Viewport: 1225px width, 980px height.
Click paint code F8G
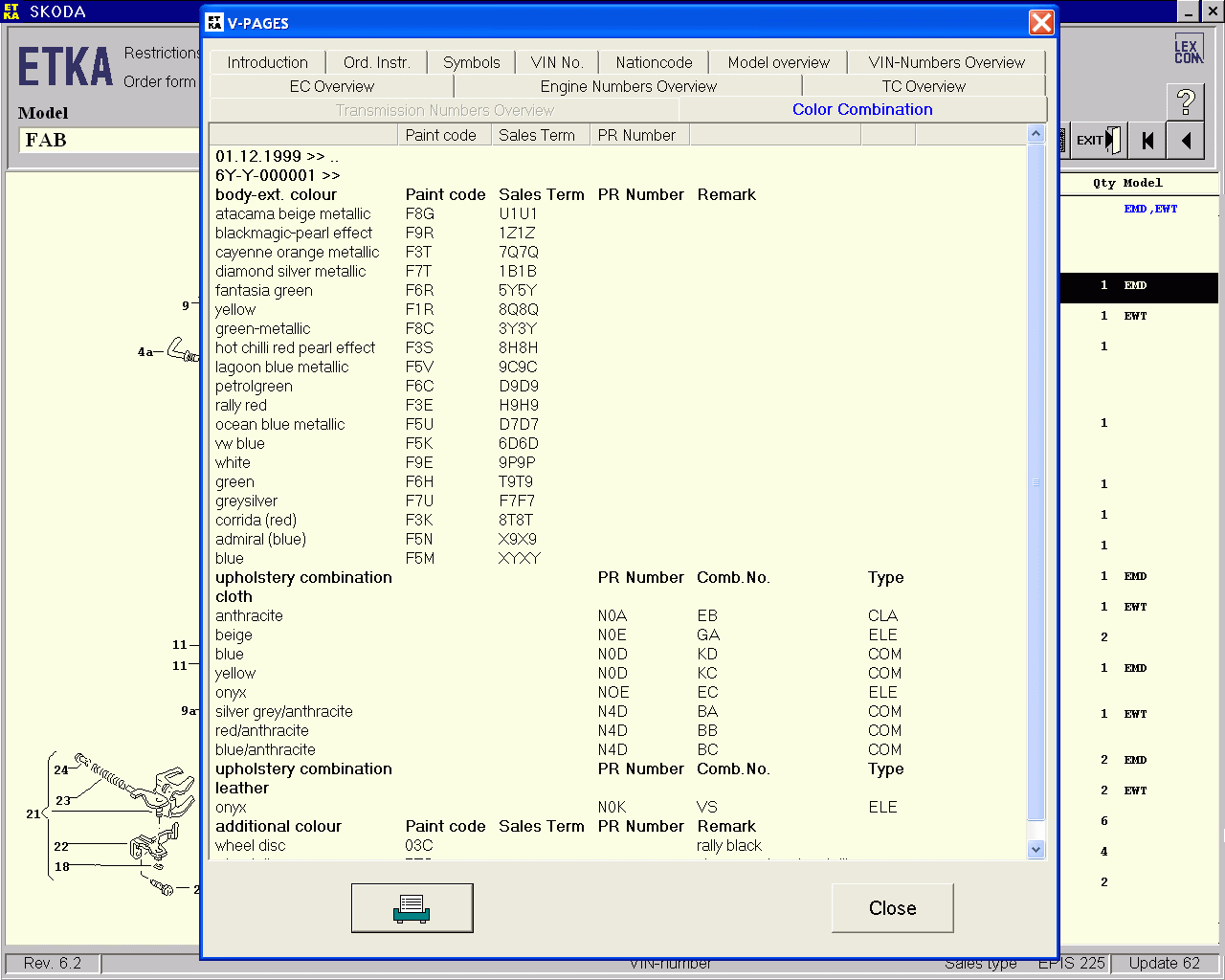(x=420, y=213)
